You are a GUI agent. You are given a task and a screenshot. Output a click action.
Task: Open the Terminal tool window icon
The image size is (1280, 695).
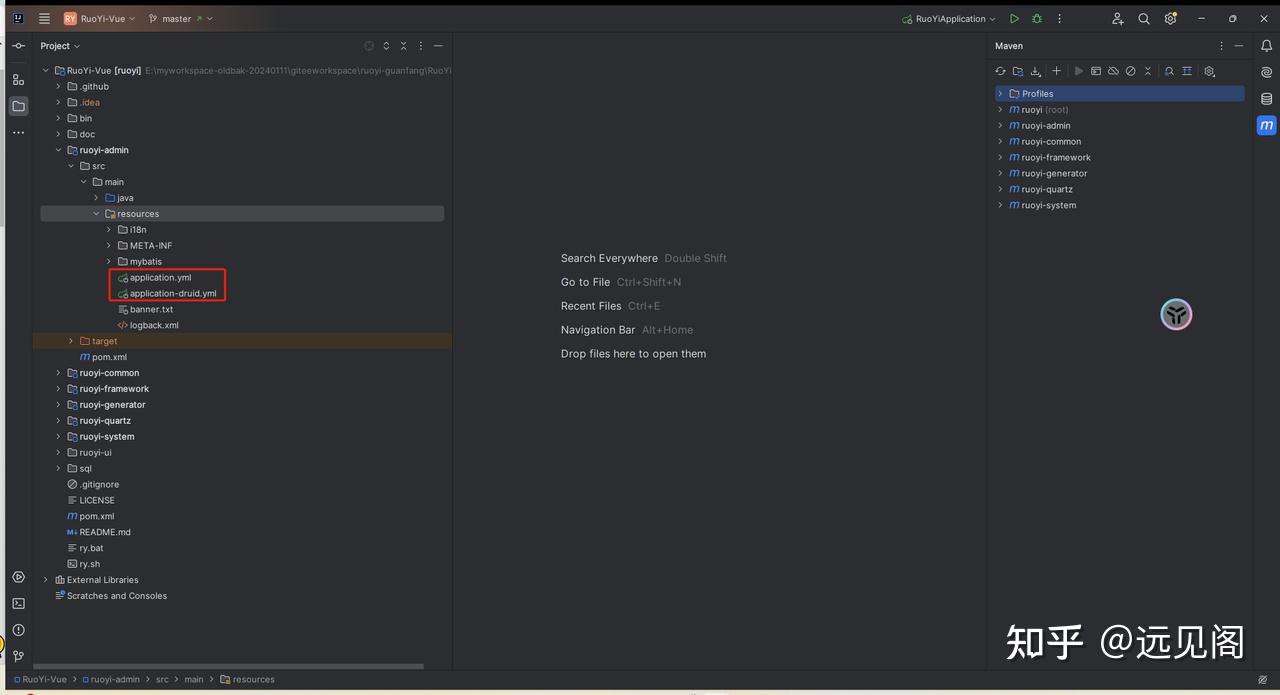[x=18, y=603]
